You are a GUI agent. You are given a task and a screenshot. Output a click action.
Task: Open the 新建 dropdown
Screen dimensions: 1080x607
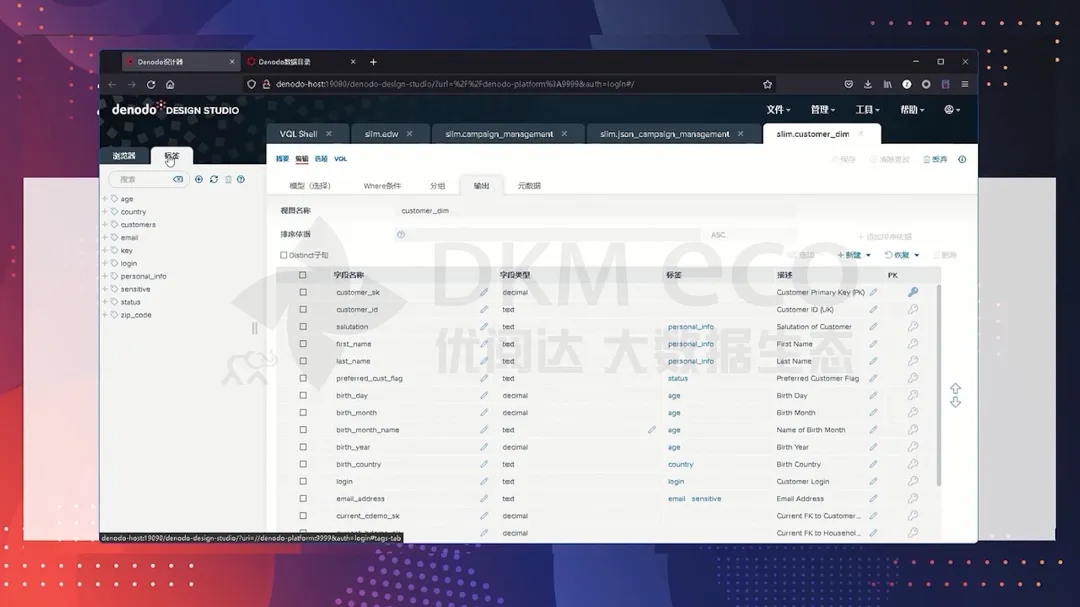[x=853, y=255]
